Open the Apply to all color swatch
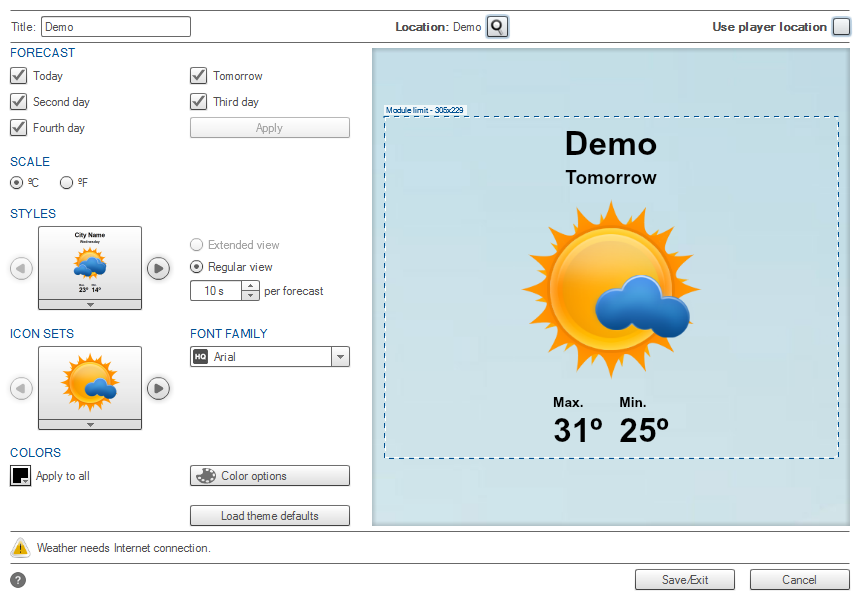Image resolution: width=860 pixels, height=600 pixels. click(21, 476)
